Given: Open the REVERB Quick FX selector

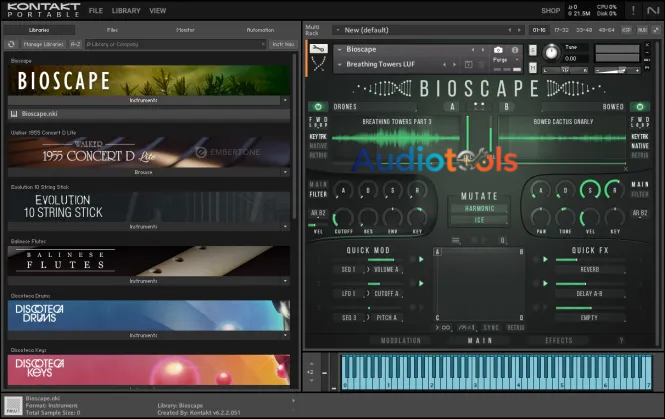Looking at the screenshot, I should [590, 269].
